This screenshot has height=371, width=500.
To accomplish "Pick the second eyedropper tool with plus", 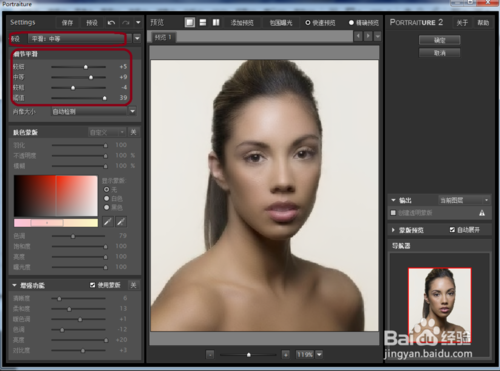I will pyautogui.click(x=121, y=222).
